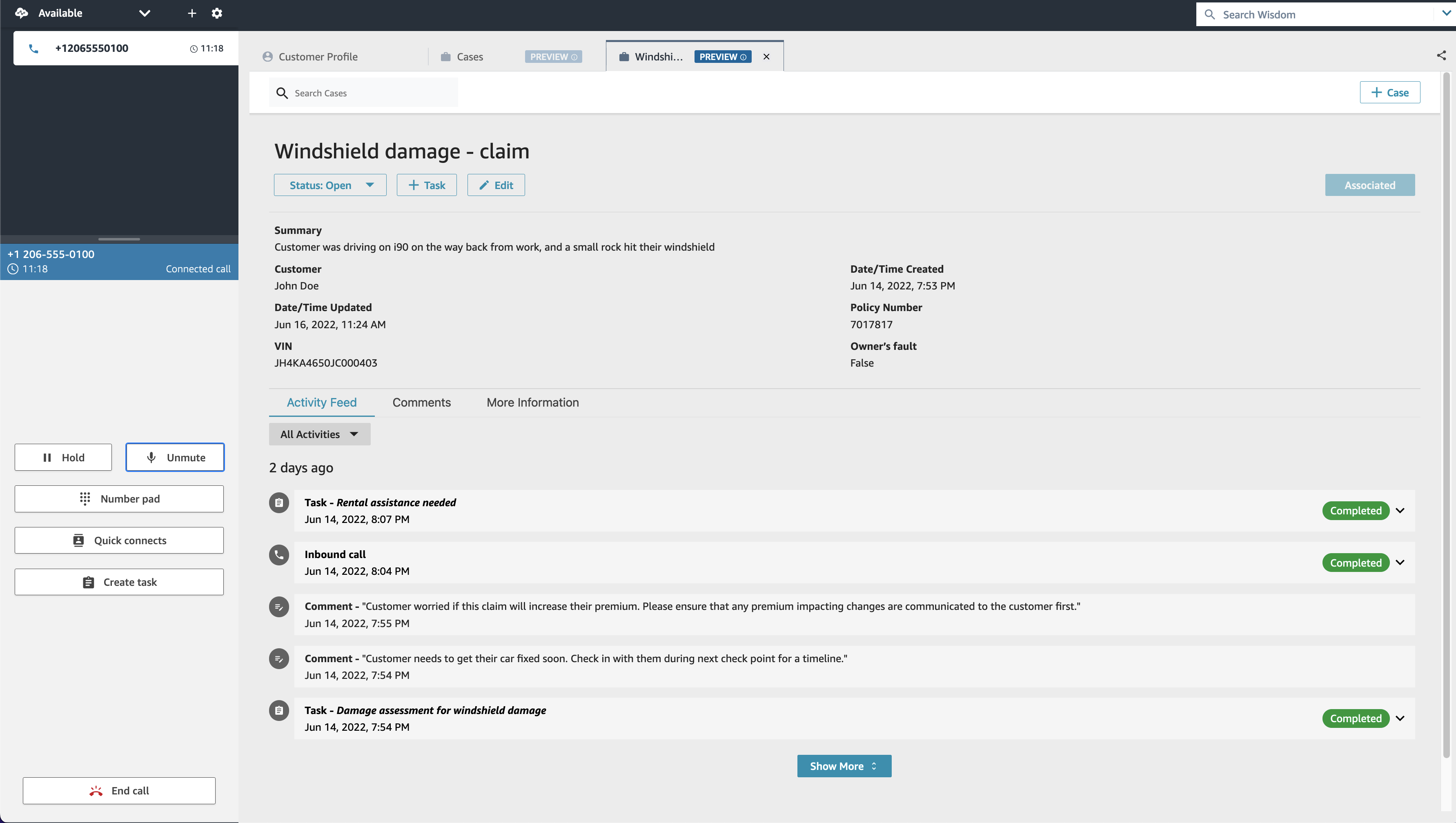
Task: Put the call on Hold
Action: point(63,457)
